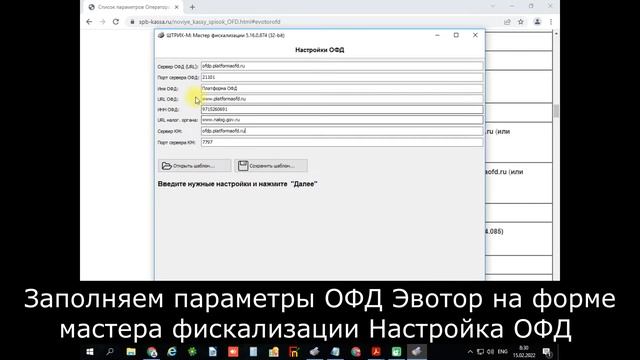640x360 pixels.
Task: Open the notification center icon
Action: (x=547, y=351)
